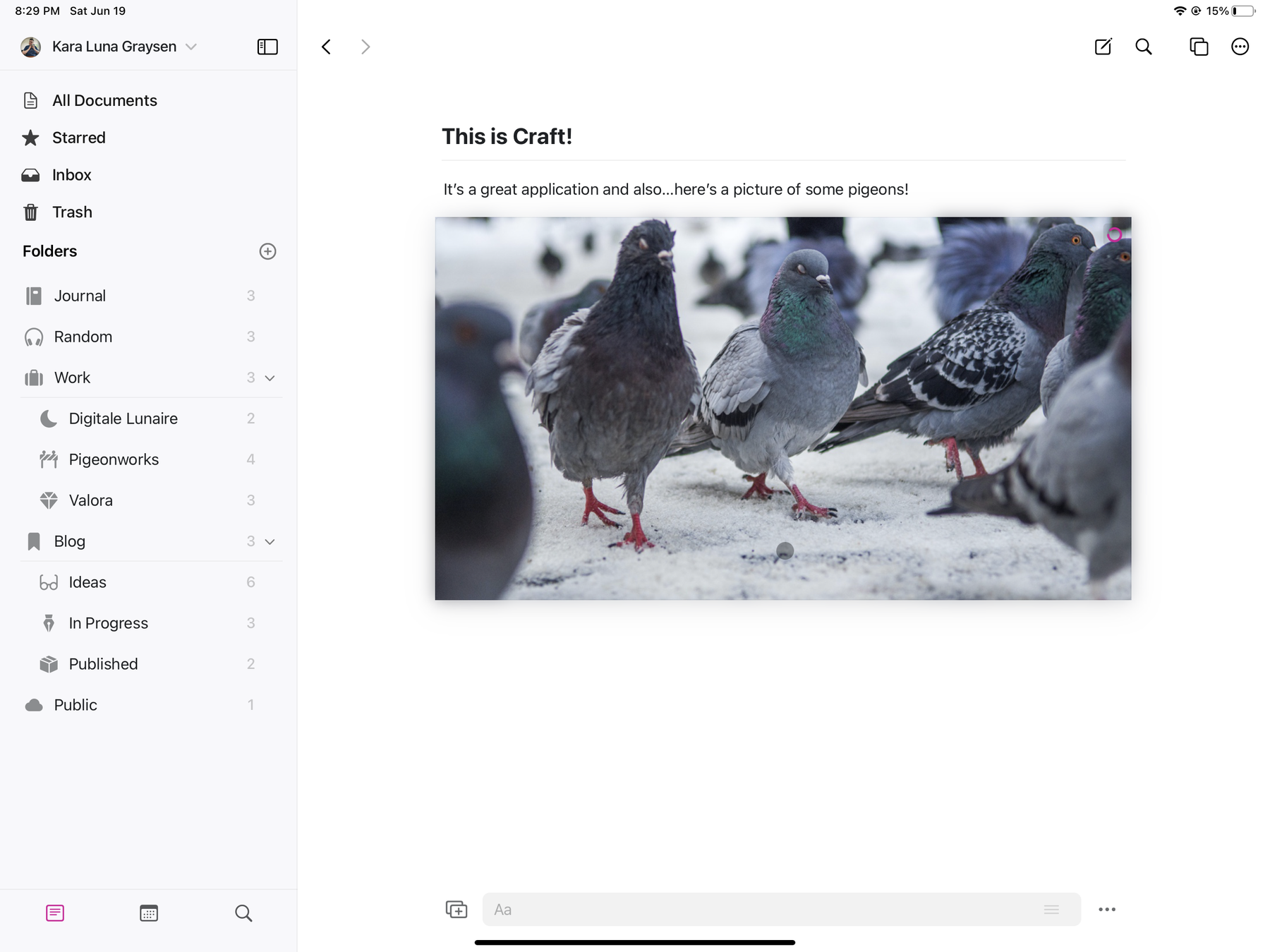Open the more options circle menu
Image resolution: width=1270 pixels, height=952 pixels.
click(1240, 47)
